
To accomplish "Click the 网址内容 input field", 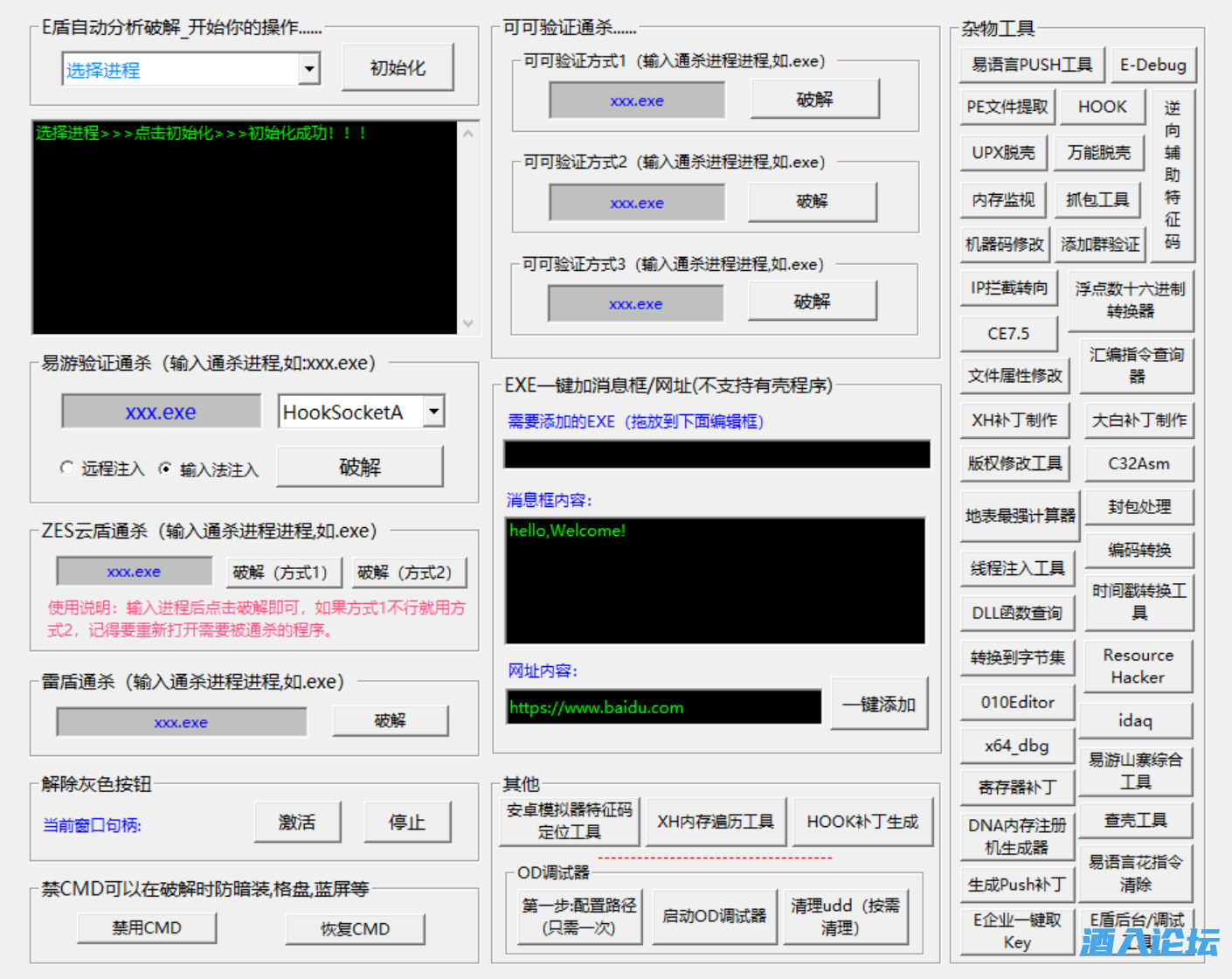I will (663, 707).
